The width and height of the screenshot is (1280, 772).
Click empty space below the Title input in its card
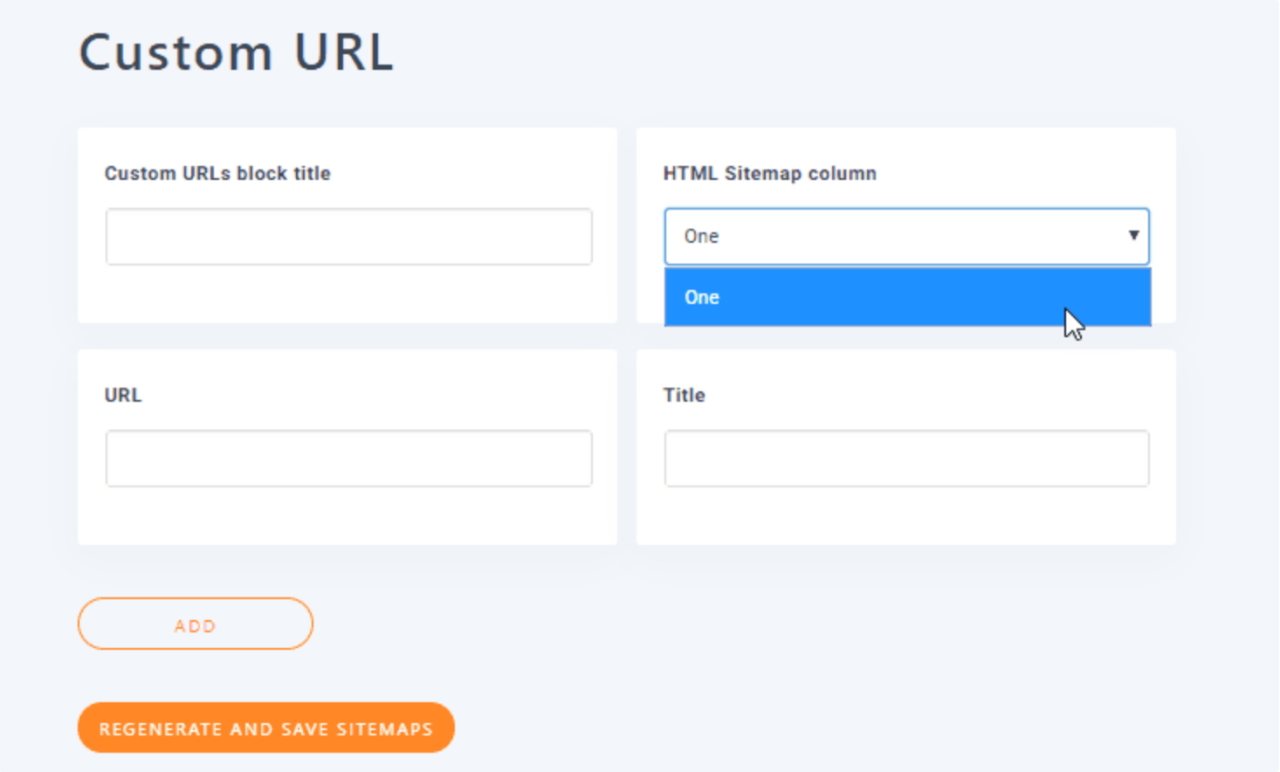click(906, 517)
